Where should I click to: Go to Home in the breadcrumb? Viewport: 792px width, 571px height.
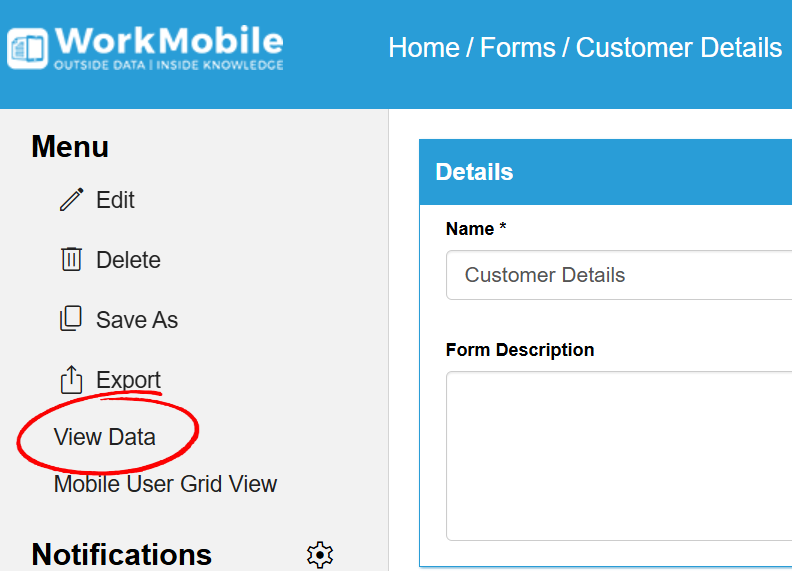click(424, 47)
